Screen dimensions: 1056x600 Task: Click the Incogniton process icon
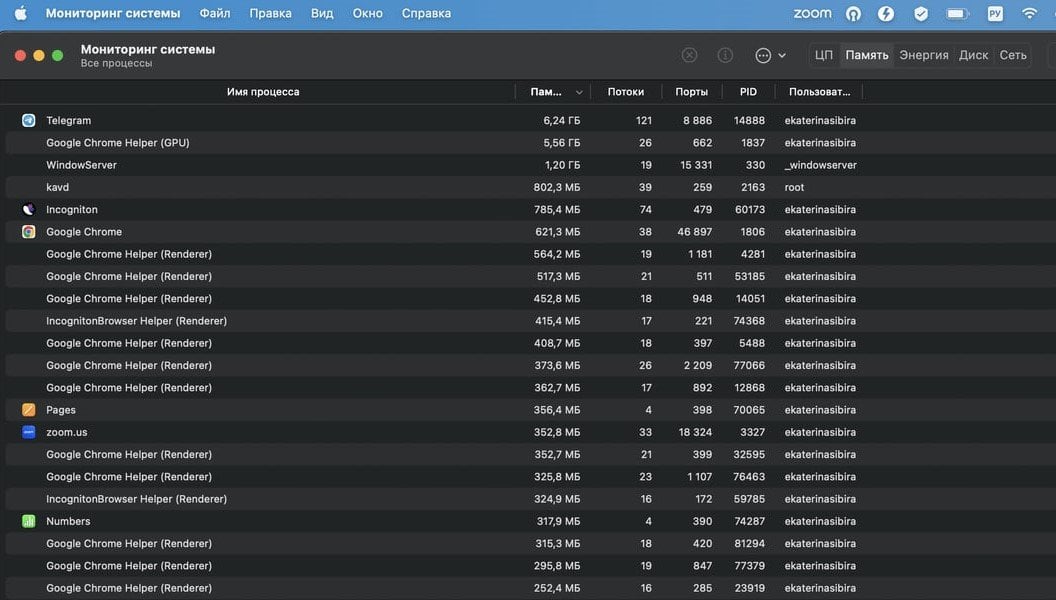28,210
